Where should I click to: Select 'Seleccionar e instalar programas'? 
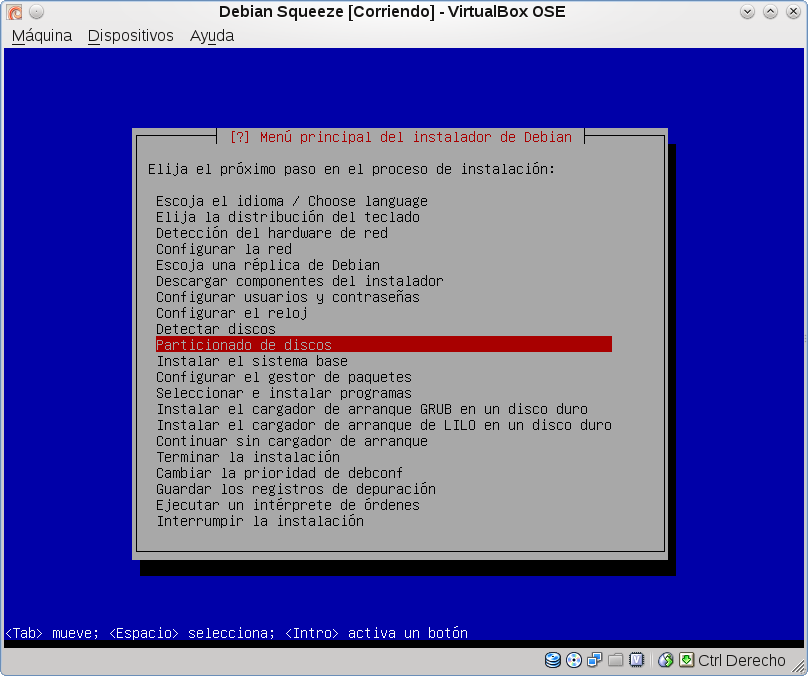[x=283, y=393]
